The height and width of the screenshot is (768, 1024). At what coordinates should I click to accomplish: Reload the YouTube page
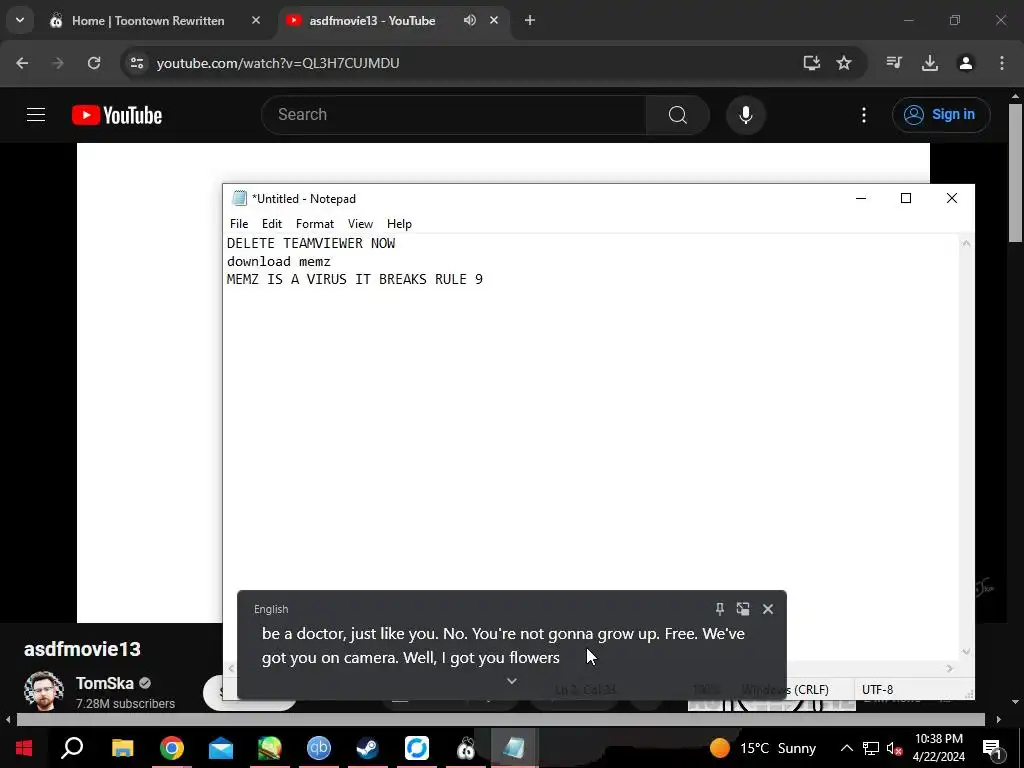click(94, 63)
